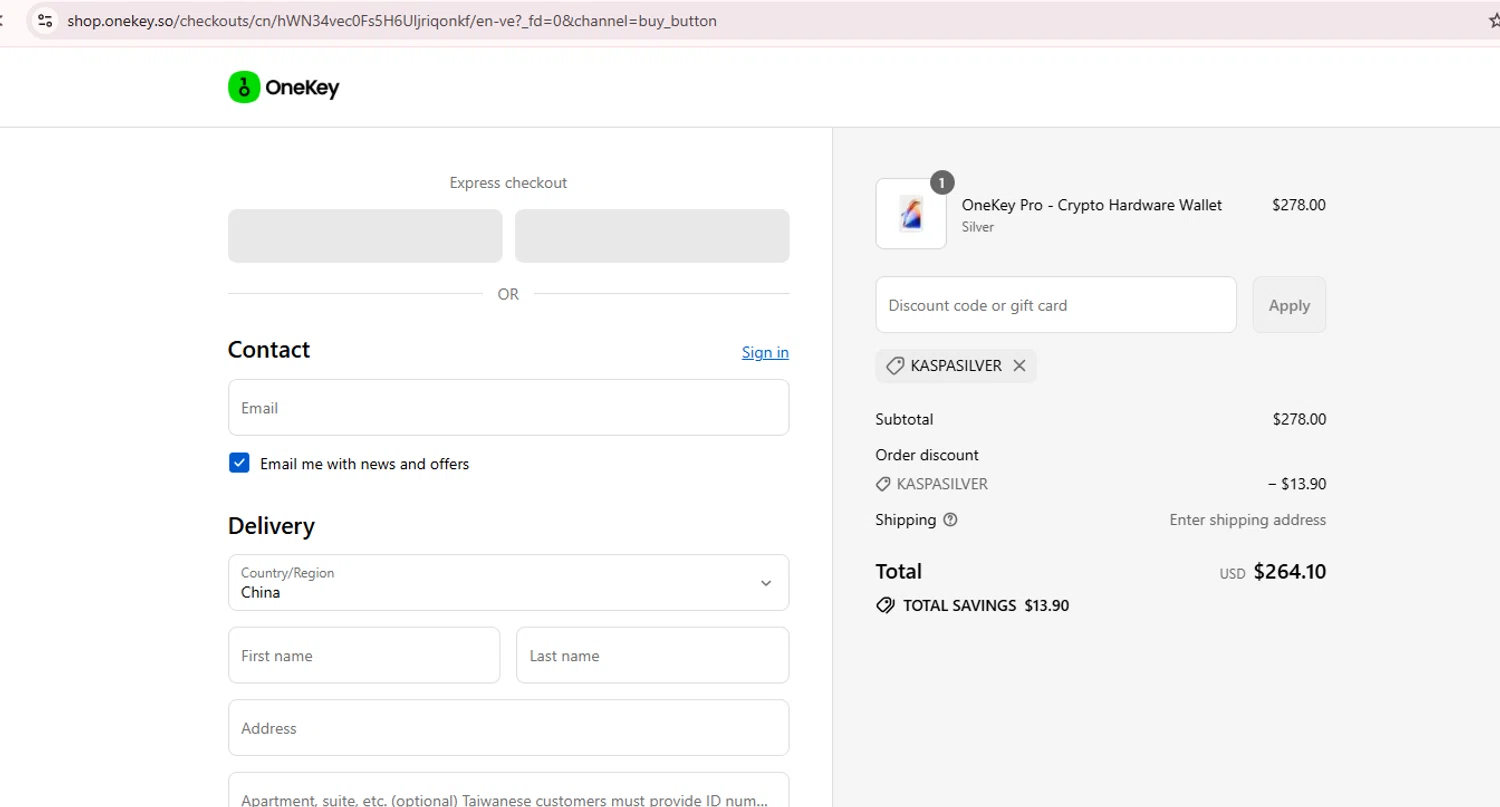This screenshot has width=1500, height=807.
Task: Click the Express checkout label
Action: click(x=508, y=183)
